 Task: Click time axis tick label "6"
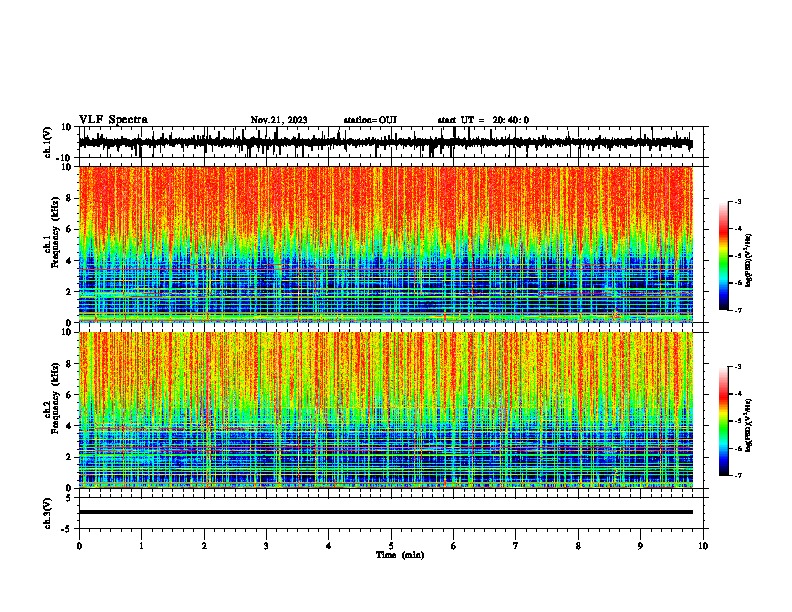pyautogui.click(x=454, y=546)
